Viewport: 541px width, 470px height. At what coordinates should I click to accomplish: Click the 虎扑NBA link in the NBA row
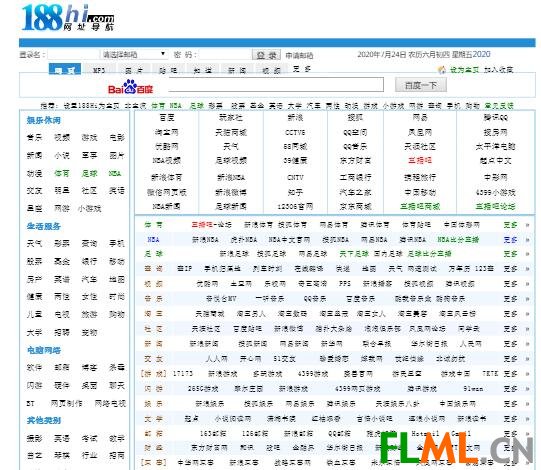click(244, 240)
